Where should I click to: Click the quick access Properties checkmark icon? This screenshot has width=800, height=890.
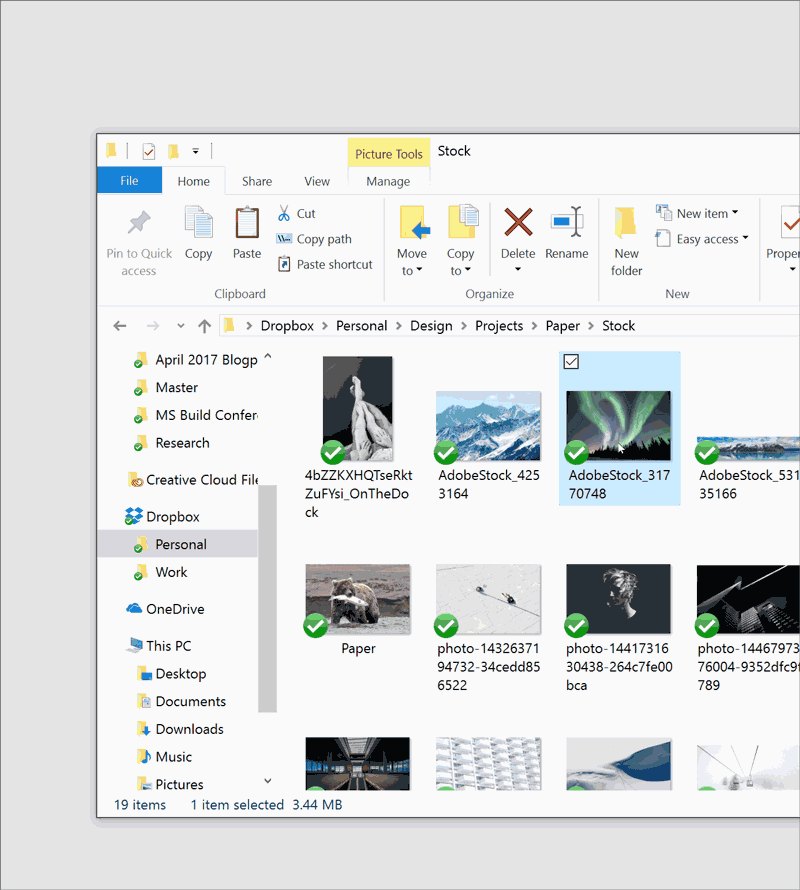pos(149,151)
